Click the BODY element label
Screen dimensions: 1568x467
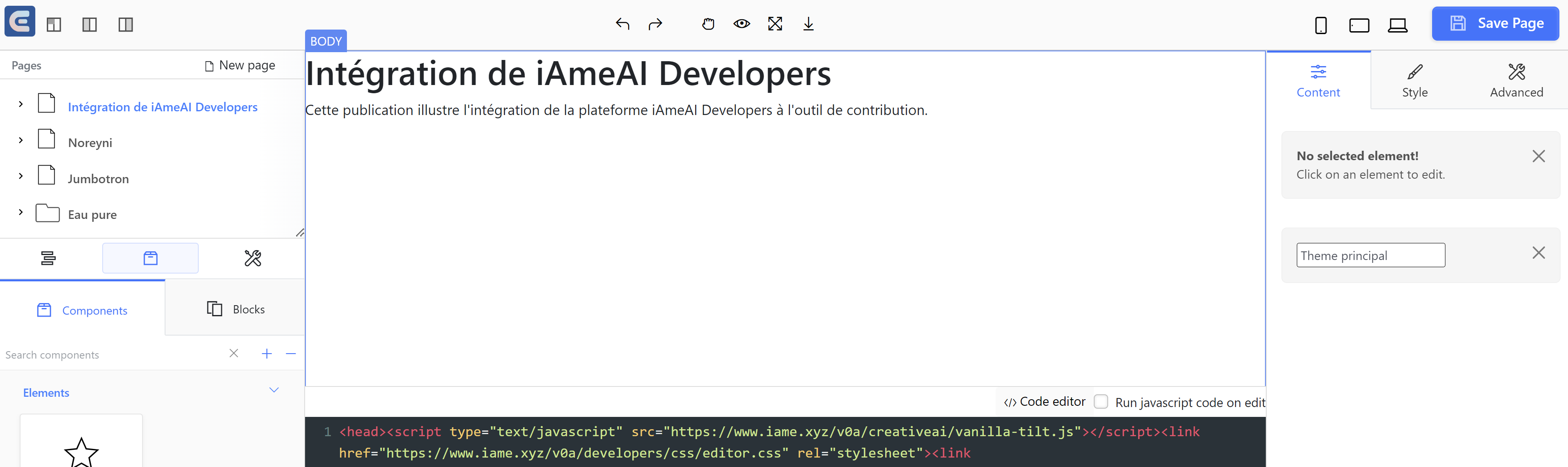click(326, 41)
